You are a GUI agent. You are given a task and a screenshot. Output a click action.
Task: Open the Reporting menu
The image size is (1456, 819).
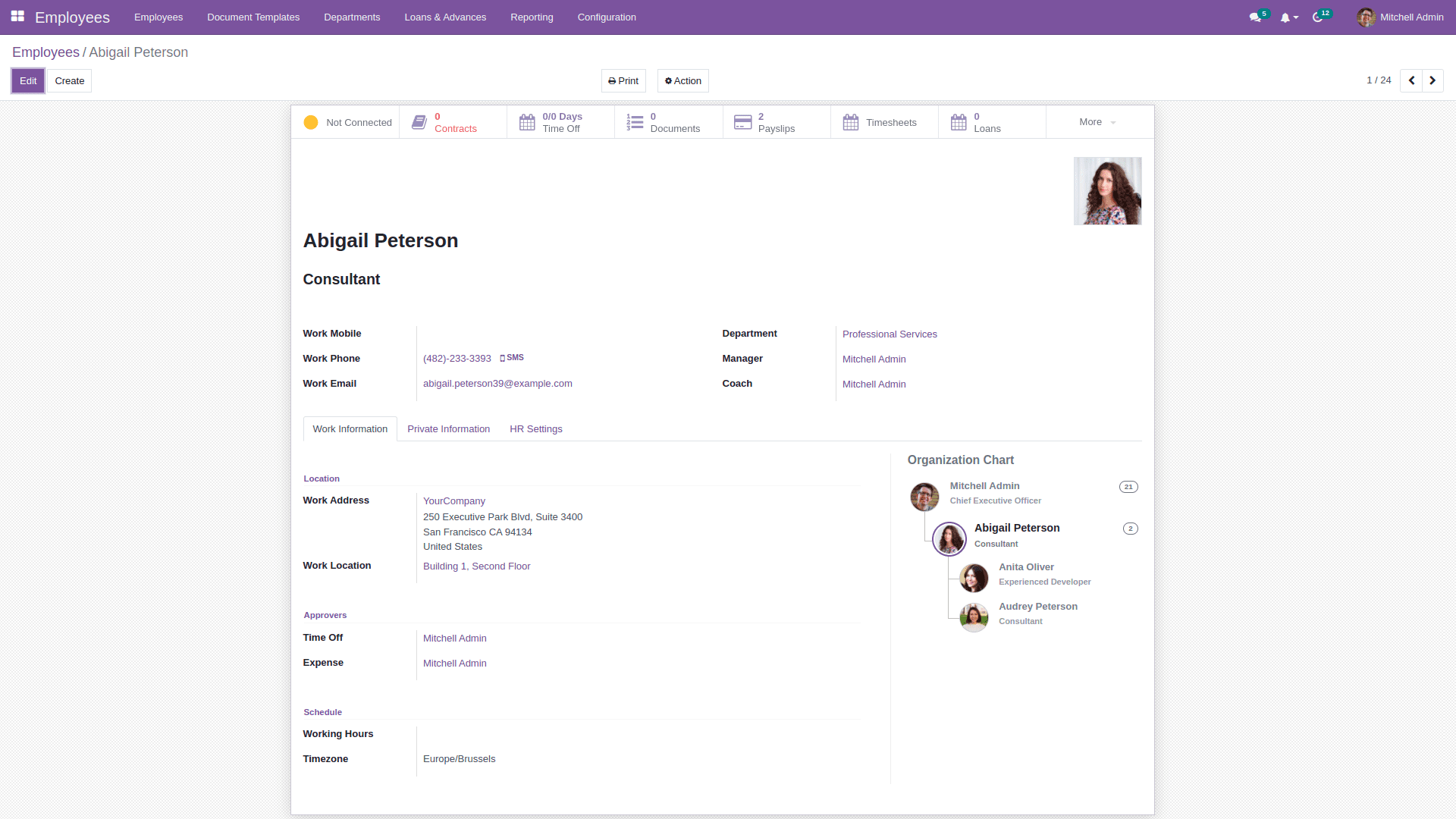click(532, 17)
